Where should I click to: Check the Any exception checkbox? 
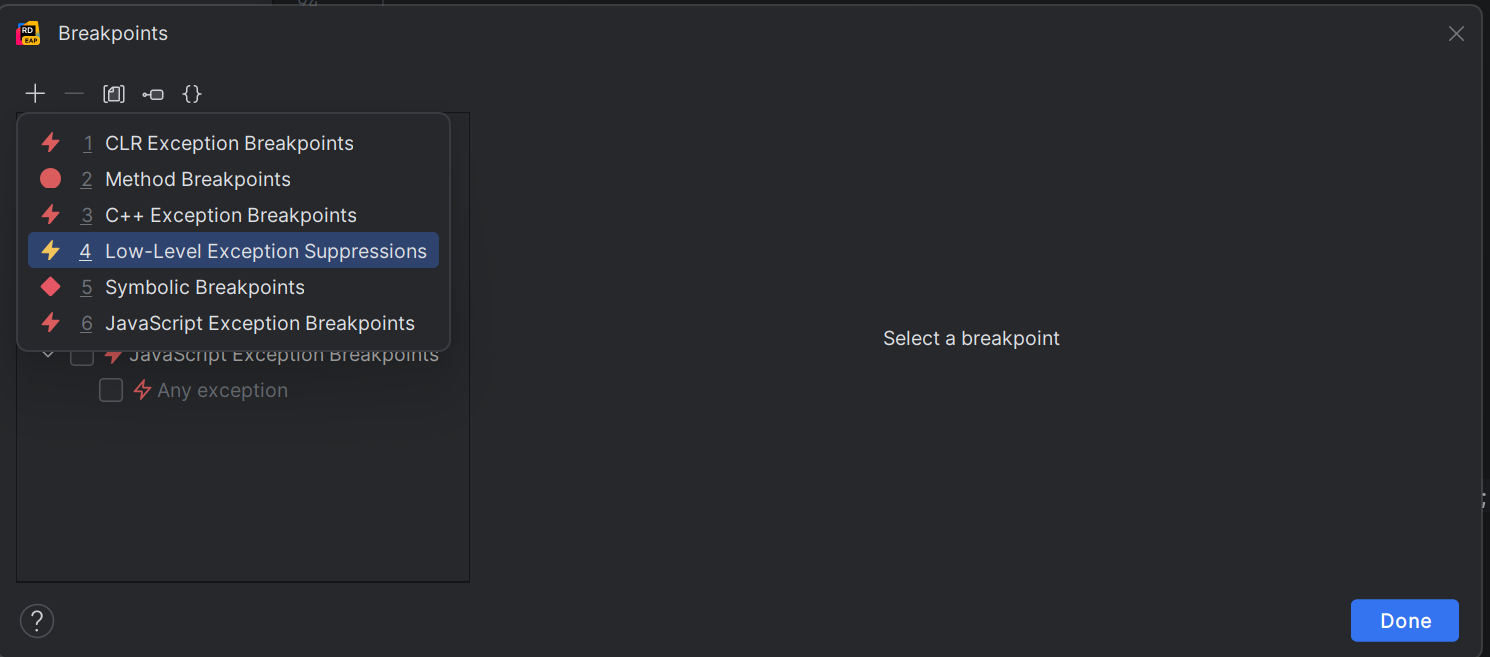[x=111, y=390]
